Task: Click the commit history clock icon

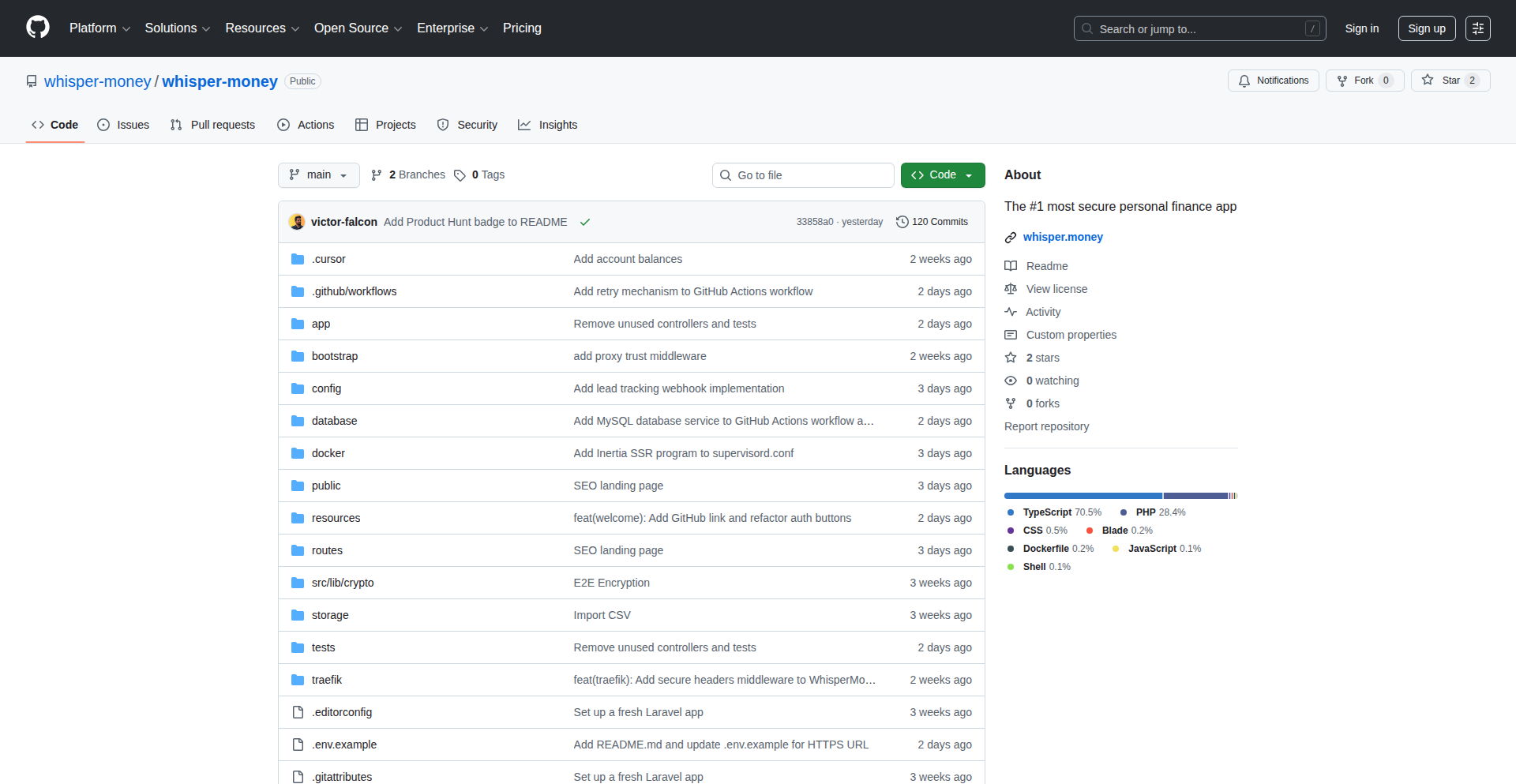Action: 902,222
